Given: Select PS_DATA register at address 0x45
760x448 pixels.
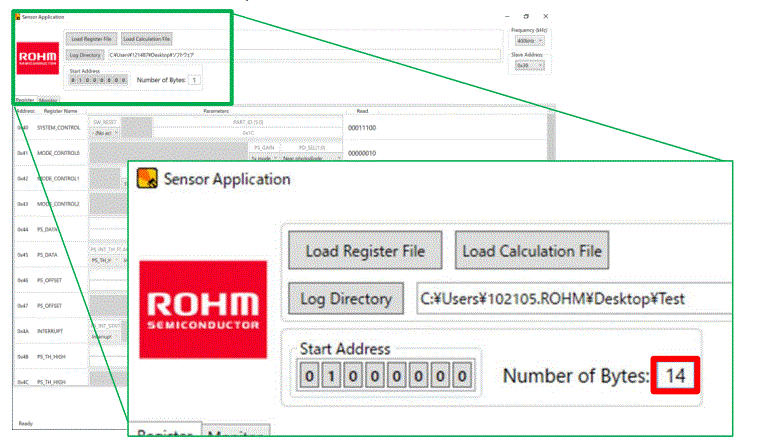Looking at the screenshot, I should pos(47,255).
